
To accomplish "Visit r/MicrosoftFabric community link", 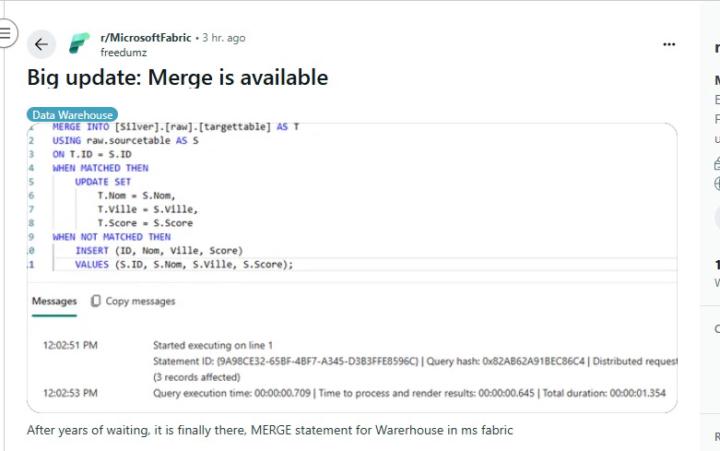I will click(146, 38).
